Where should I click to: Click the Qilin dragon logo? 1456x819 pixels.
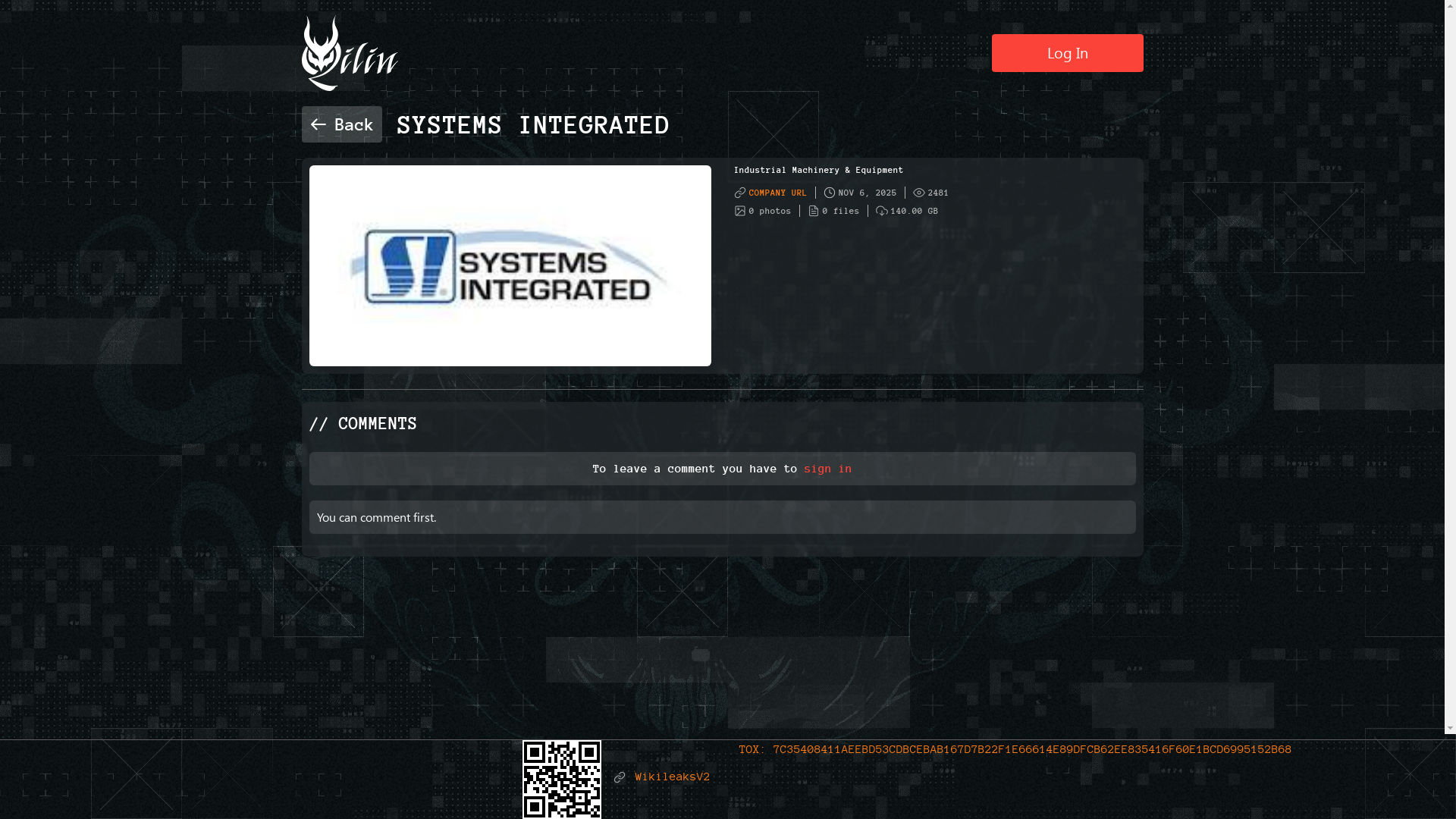(x=349, y=54)
